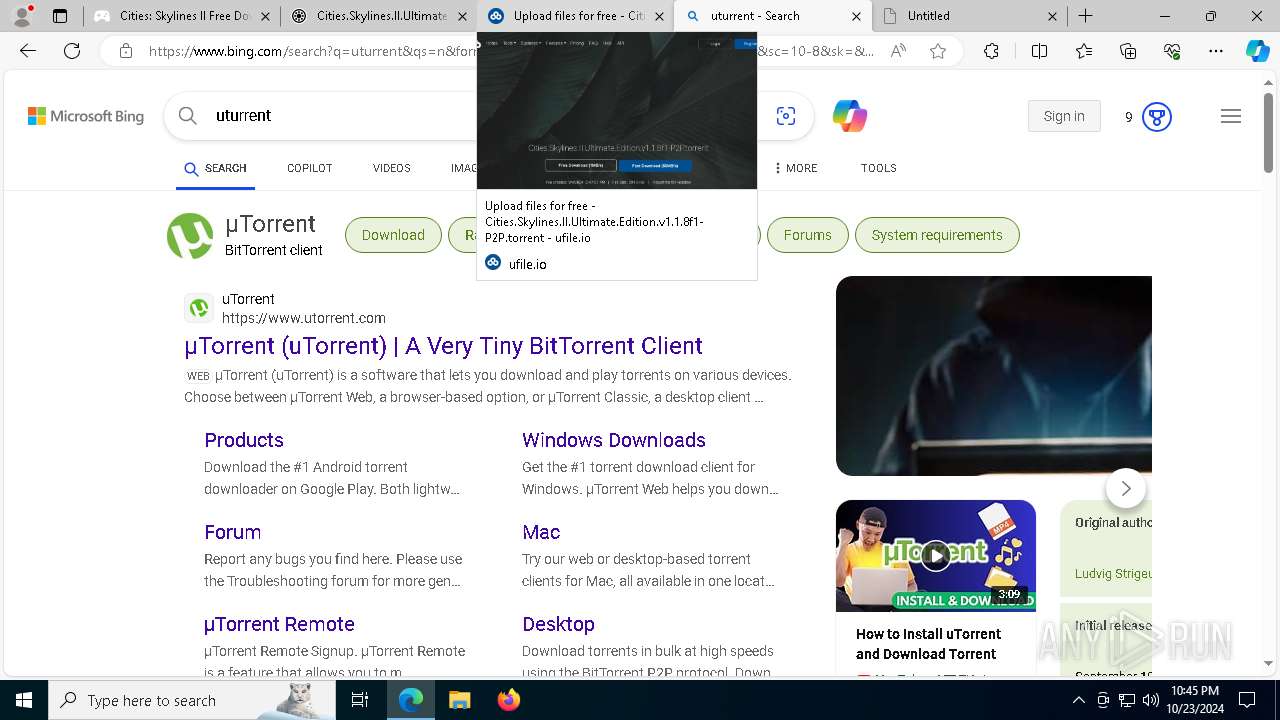Show next video carousel item
Screen dimensions: 1280x720
tap(1126, 488)
